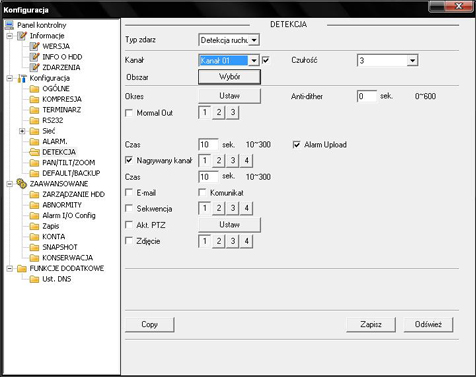Enable the E-mail checkbox

coord(129,193)
